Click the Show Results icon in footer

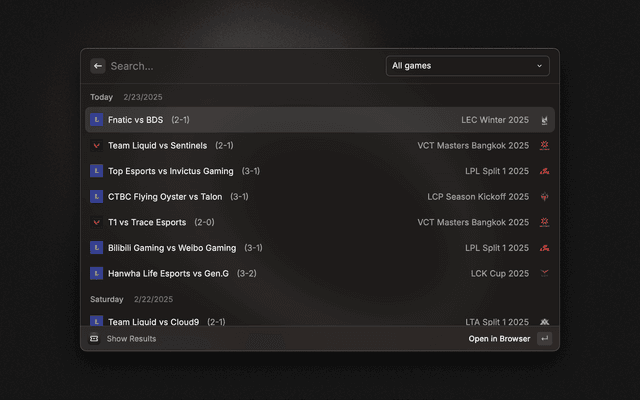click(95, 339)
